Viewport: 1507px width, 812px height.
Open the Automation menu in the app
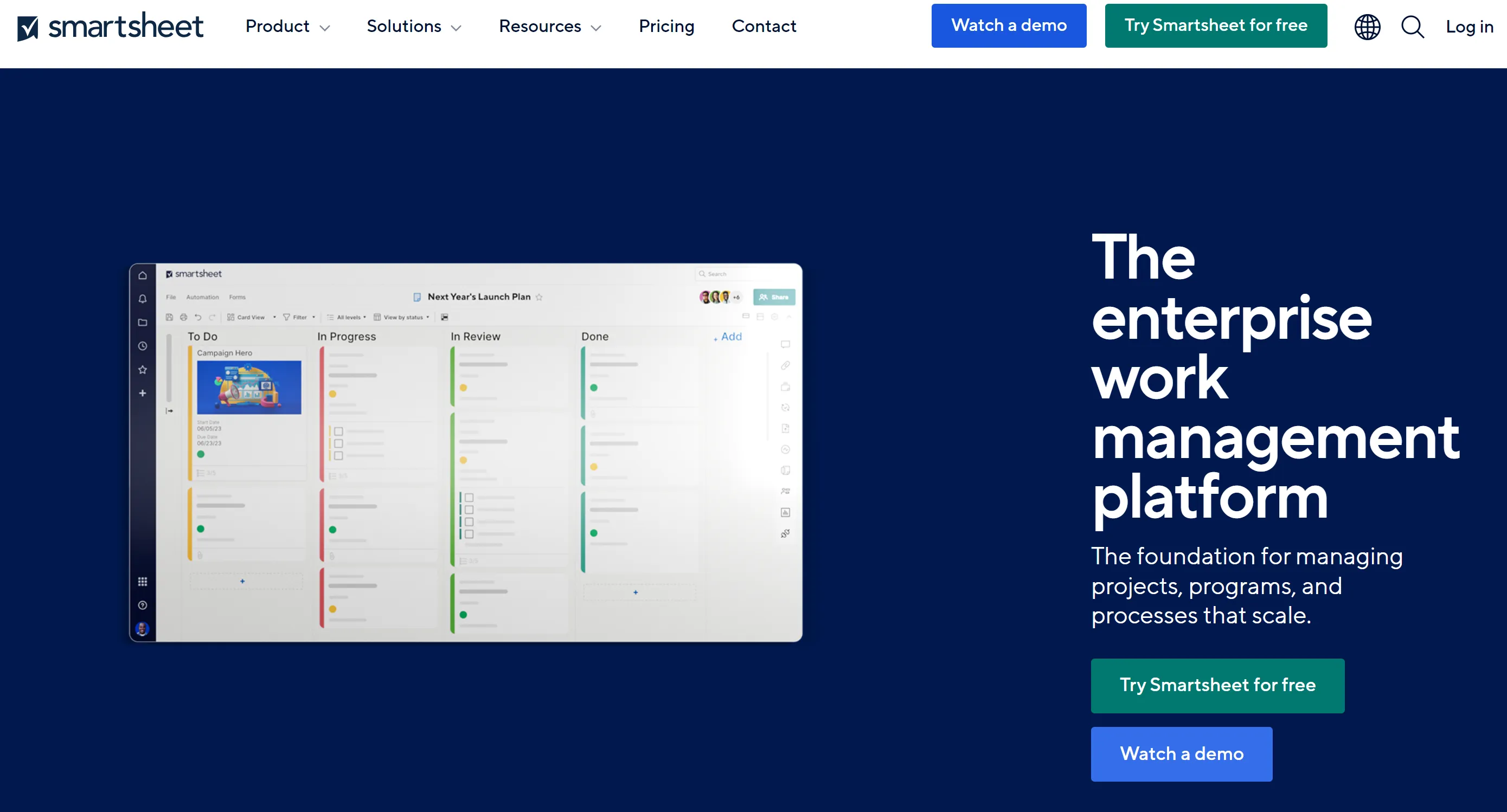pyautogui.click(x=202, y=297)
